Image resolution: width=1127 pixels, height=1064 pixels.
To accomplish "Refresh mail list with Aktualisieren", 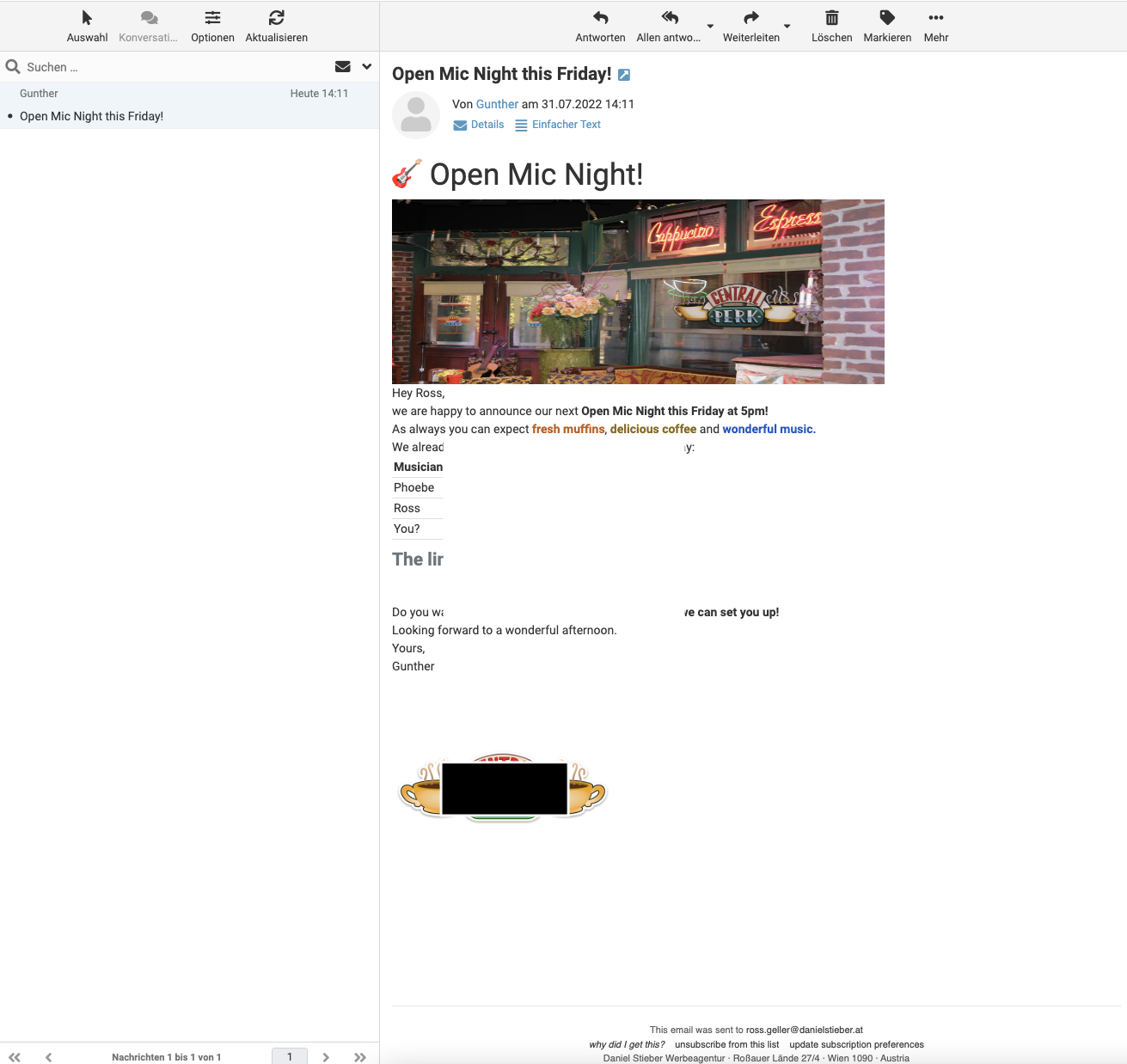I will (276, 27).
